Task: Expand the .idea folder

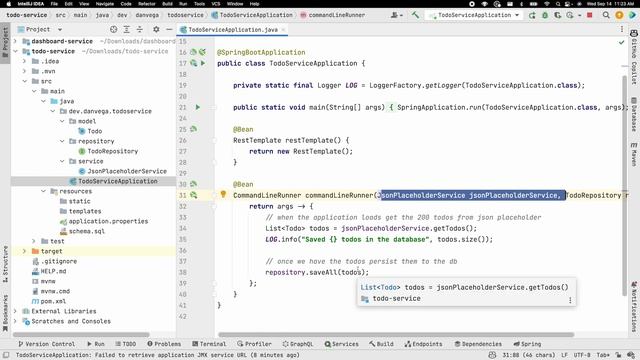Action: click(25, 61)
